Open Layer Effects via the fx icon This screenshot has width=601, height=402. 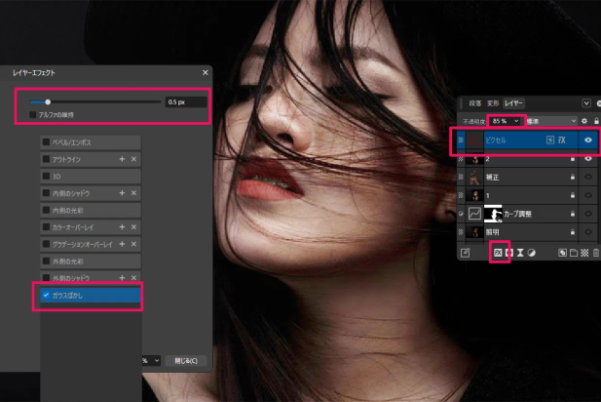[x=498, y=253]
